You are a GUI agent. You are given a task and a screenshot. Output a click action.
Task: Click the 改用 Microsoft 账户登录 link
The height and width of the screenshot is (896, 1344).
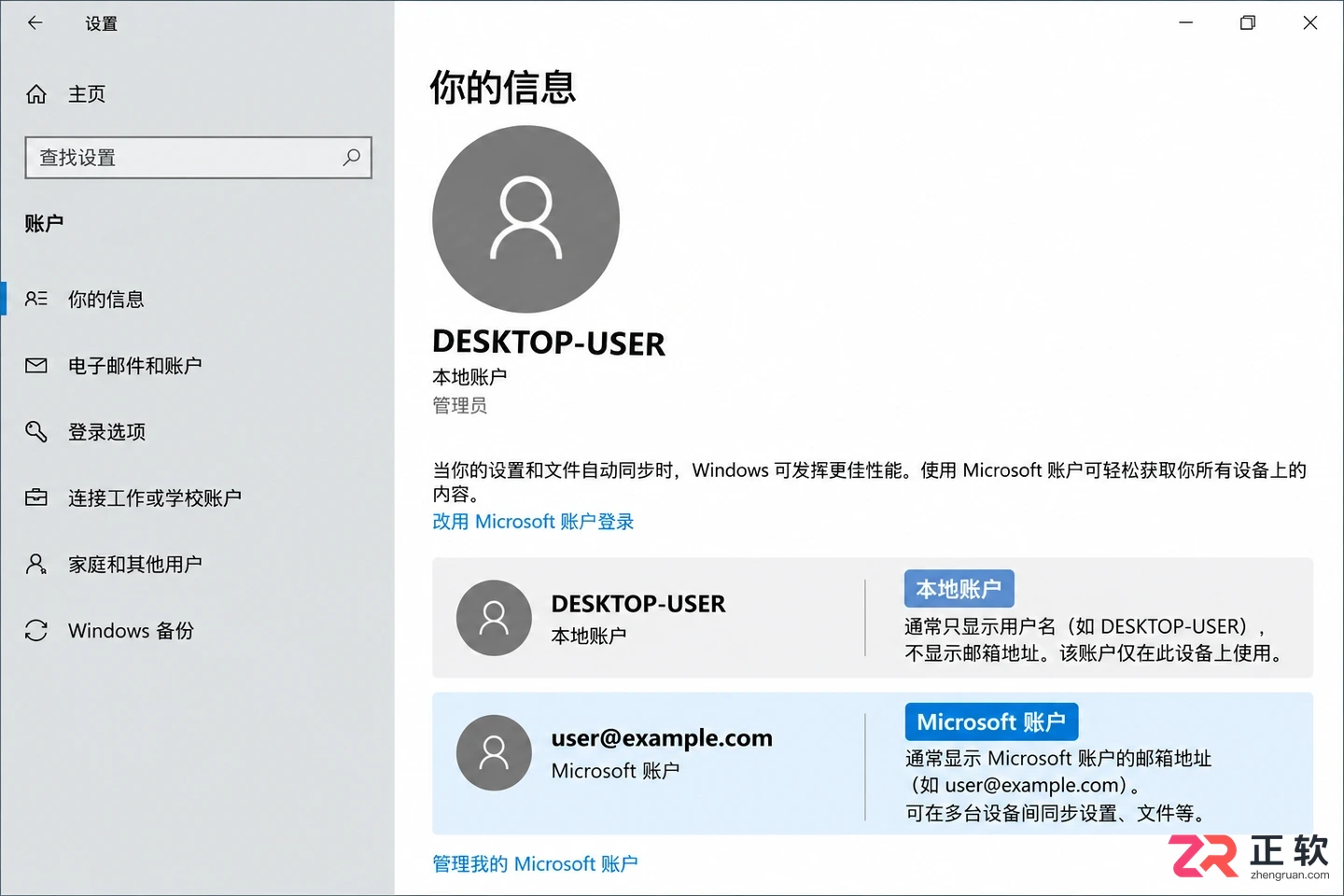click(x=533, y=522)
